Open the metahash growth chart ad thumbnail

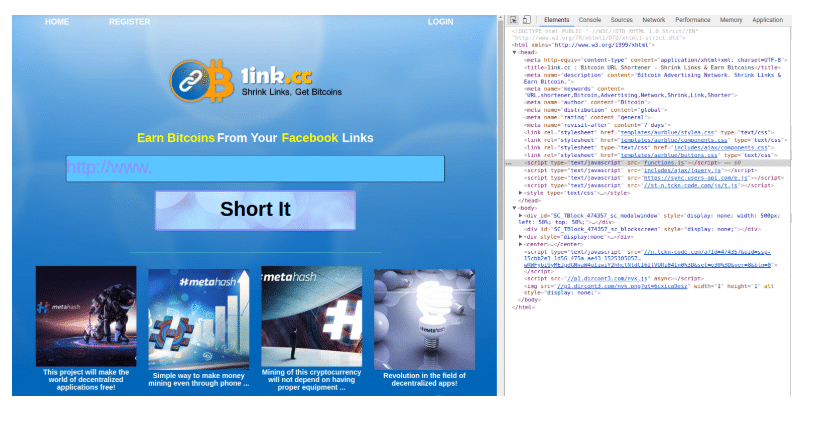tap(199, 319)
